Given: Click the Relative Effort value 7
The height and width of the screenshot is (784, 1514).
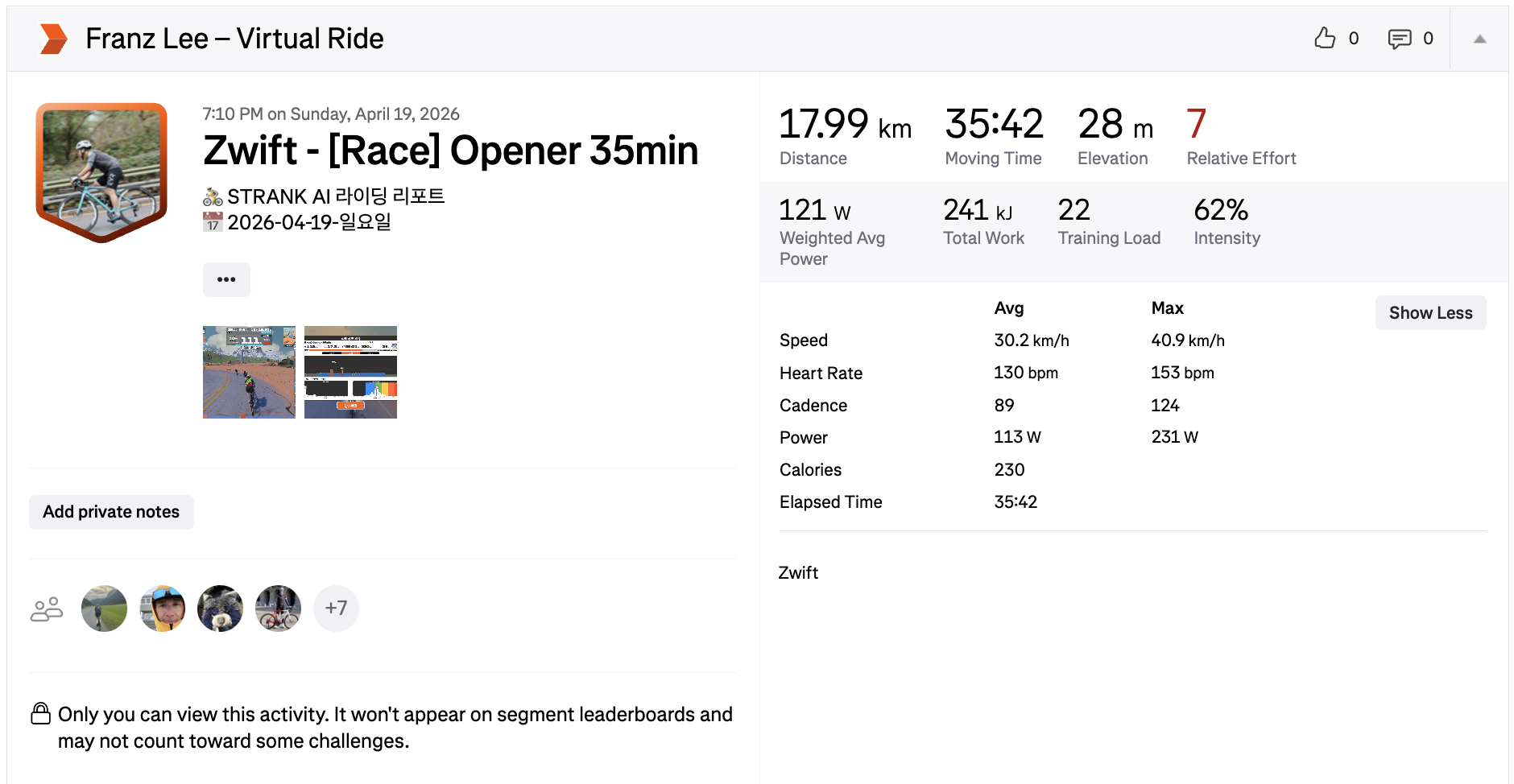Looking at the screenshot, I should click(1196, 124).
